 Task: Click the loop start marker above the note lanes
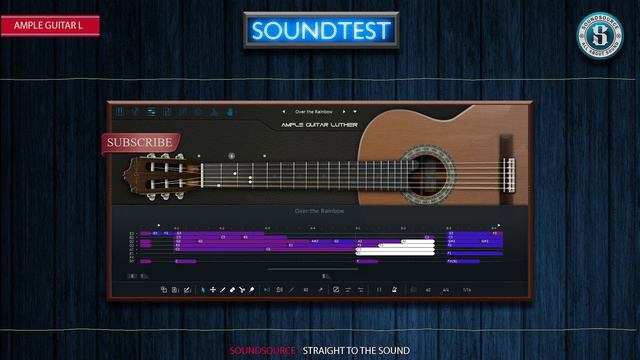coord(159,225)
